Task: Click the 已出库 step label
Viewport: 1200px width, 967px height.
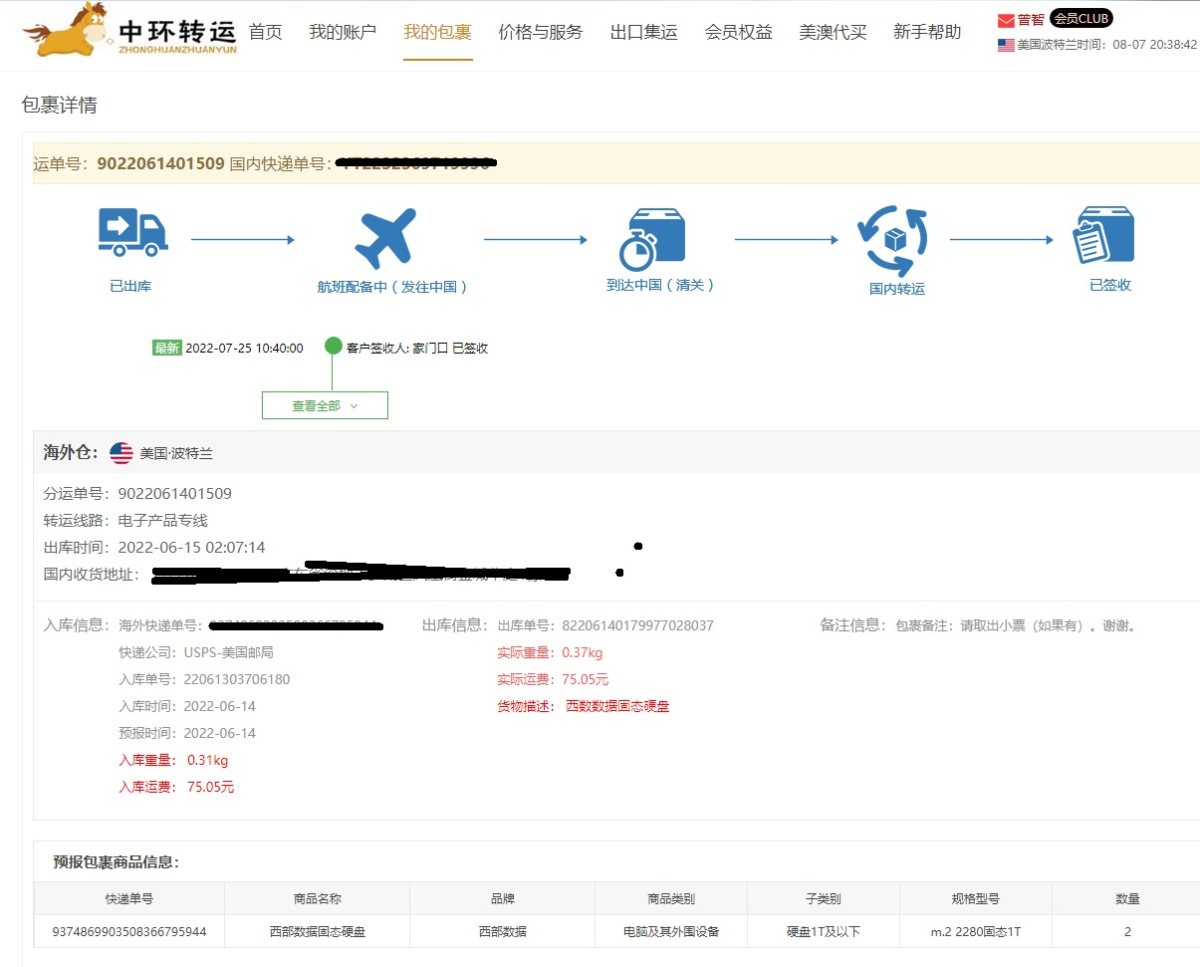Action: click(131, 286)
